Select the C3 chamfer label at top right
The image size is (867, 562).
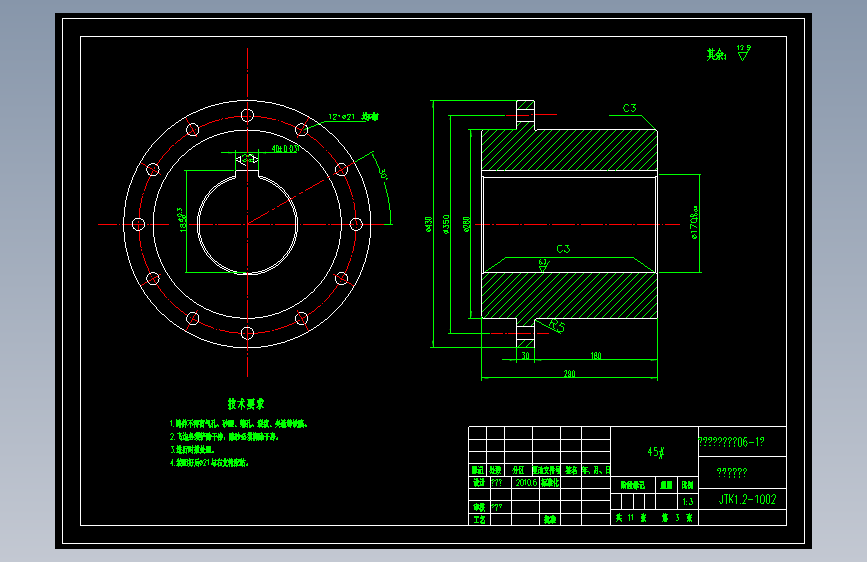click(x=629, y=108)
